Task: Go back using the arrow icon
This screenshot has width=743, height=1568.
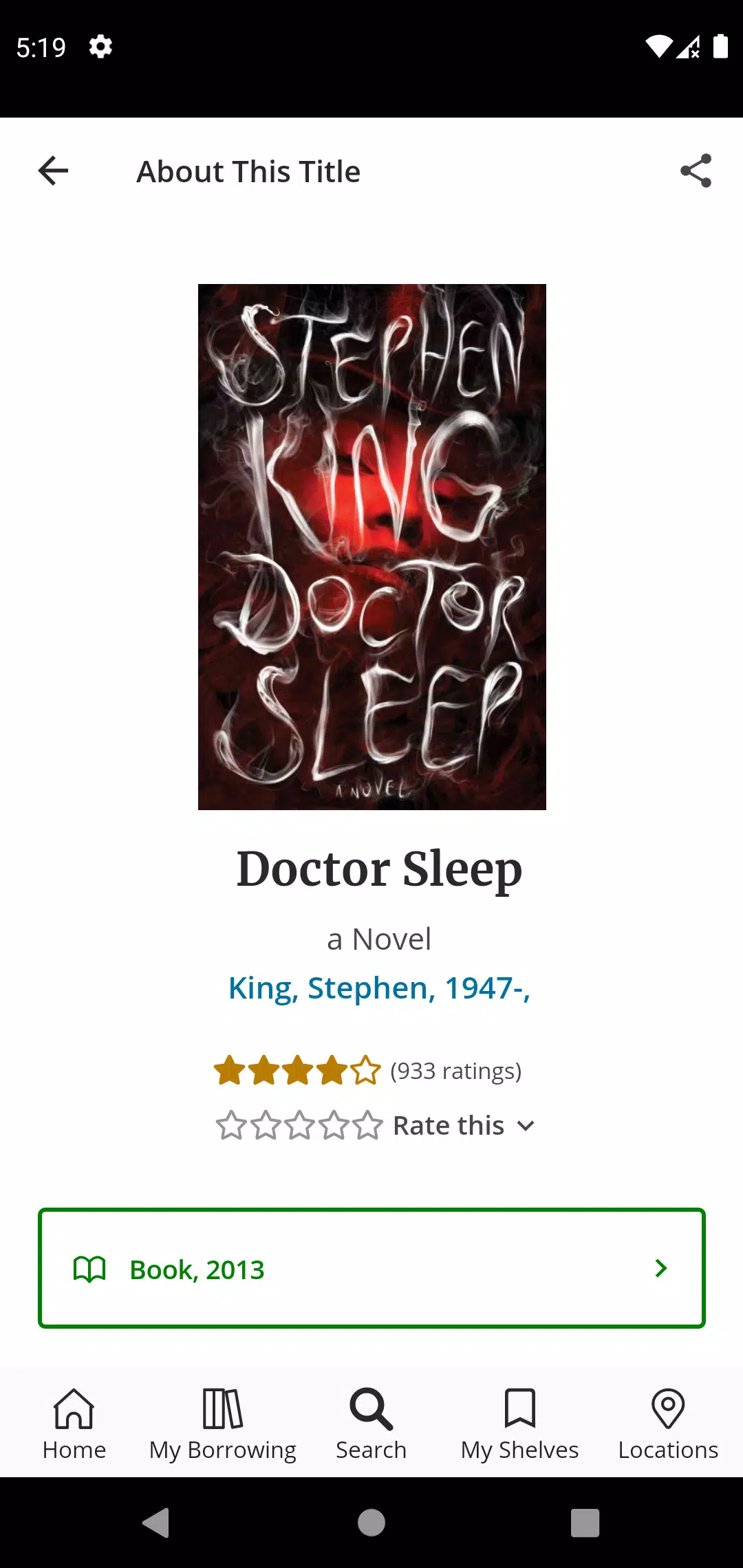Action: [x=53, y=171]
